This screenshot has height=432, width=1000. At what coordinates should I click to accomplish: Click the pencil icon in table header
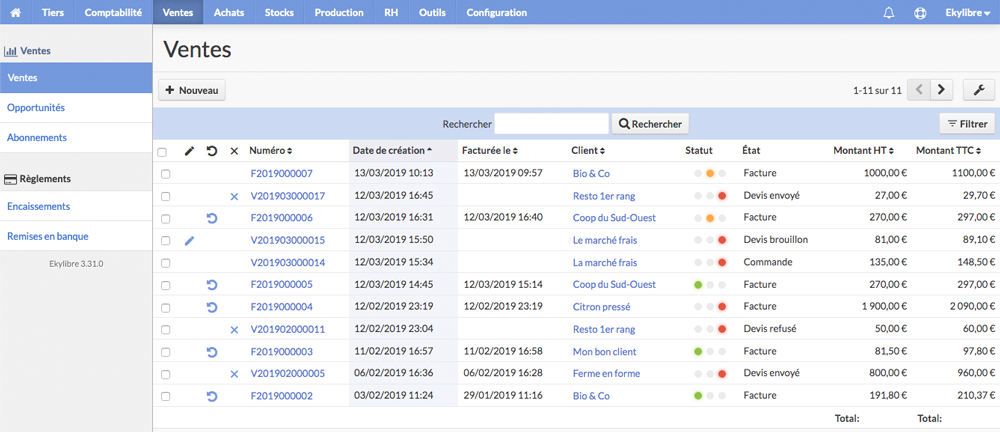[189, 151]
